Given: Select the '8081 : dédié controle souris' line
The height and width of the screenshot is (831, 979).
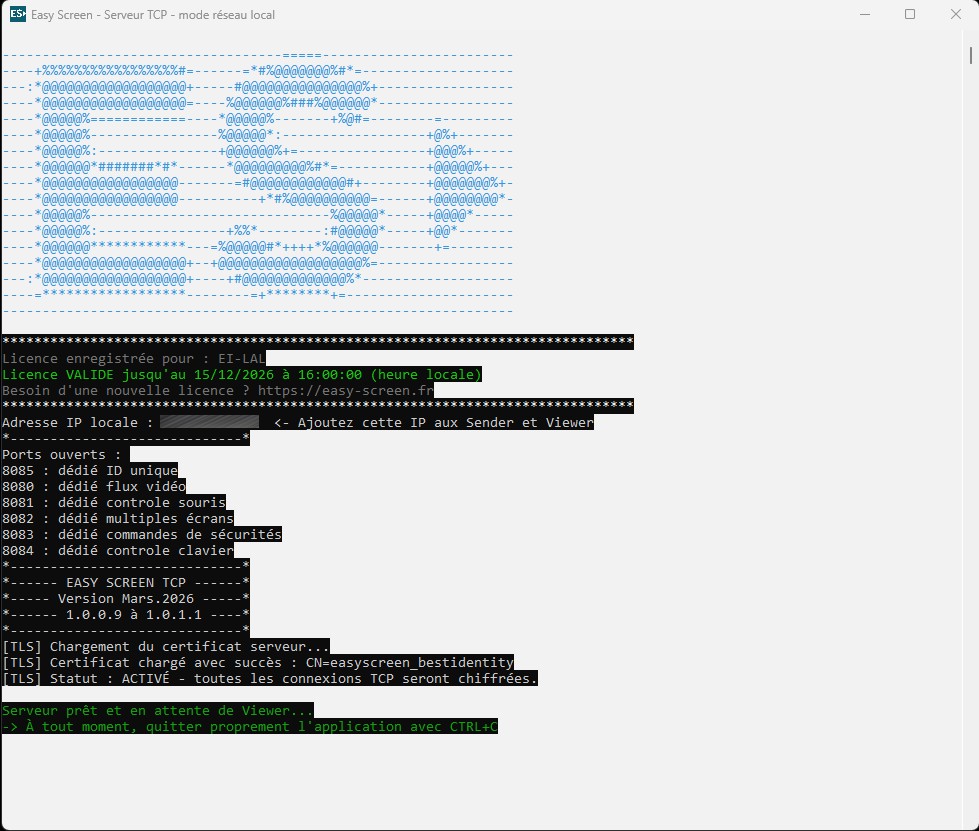Looking at the screenshot, I should 114,503.
